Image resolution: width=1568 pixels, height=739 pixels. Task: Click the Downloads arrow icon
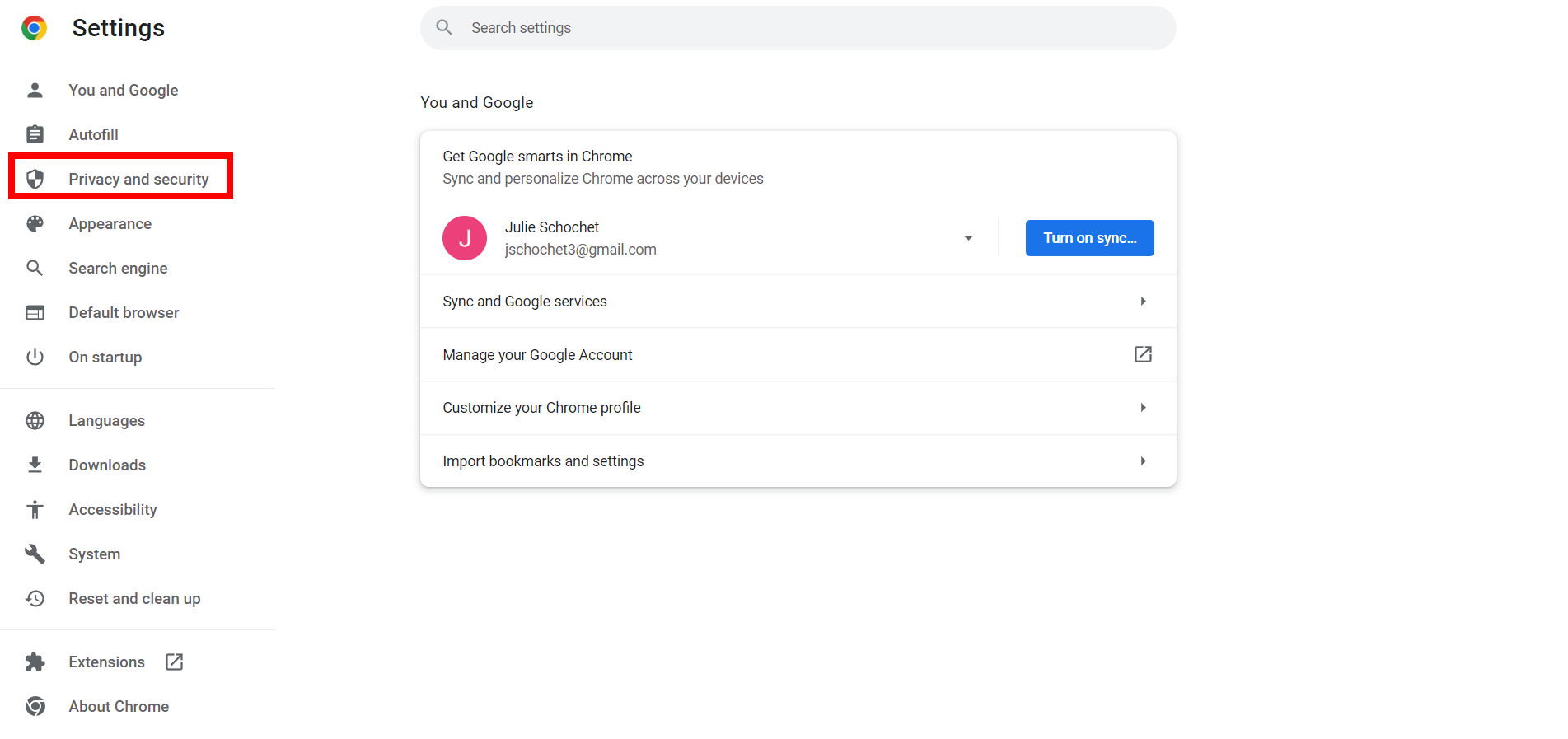click(x=35, y=465)
